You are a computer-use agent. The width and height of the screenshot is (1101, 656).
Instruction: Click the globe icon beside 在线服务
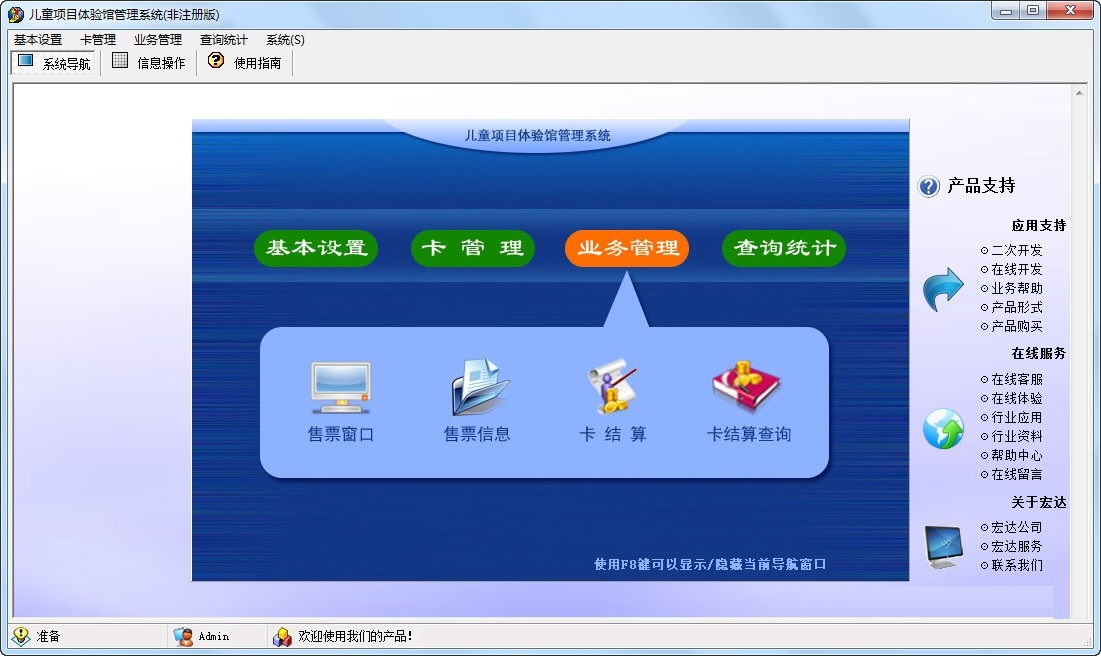point(943,428)
